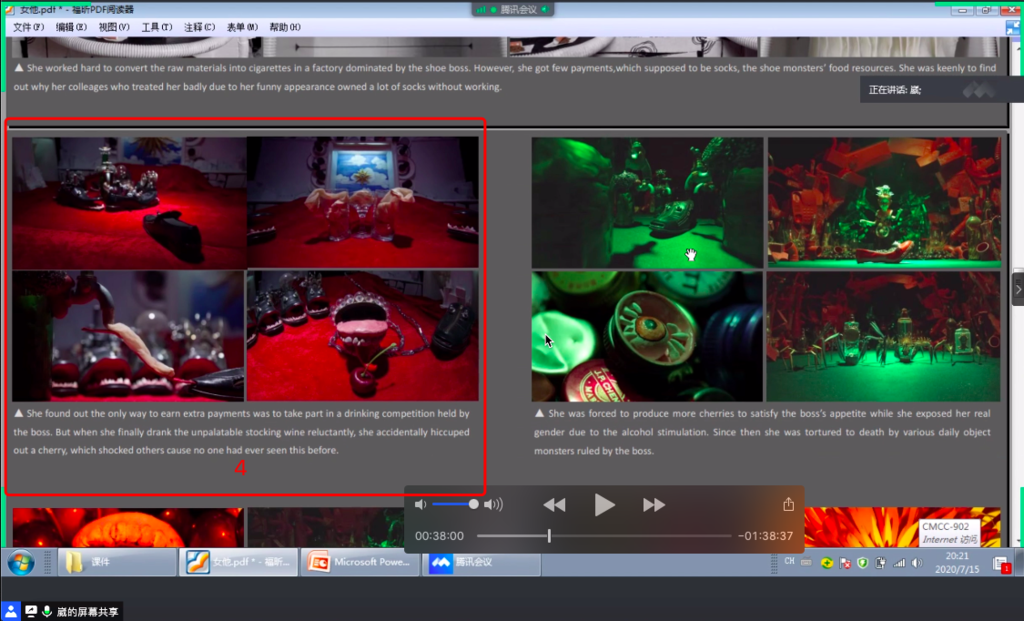
Task: Open the Windows Start menu
Action: pyautogui.click(x=21, y=562)
